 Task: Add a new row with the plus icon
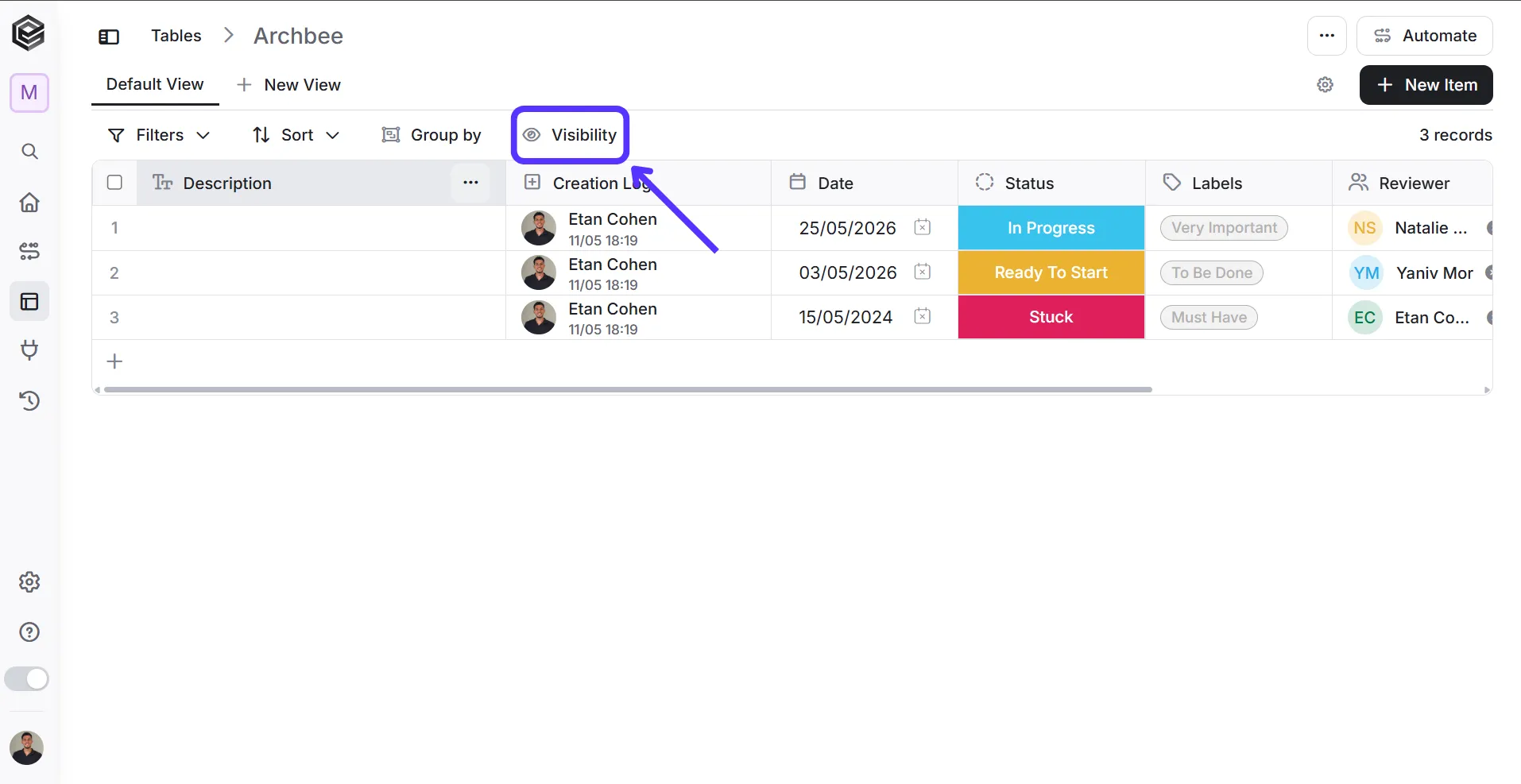coord(114,361)
